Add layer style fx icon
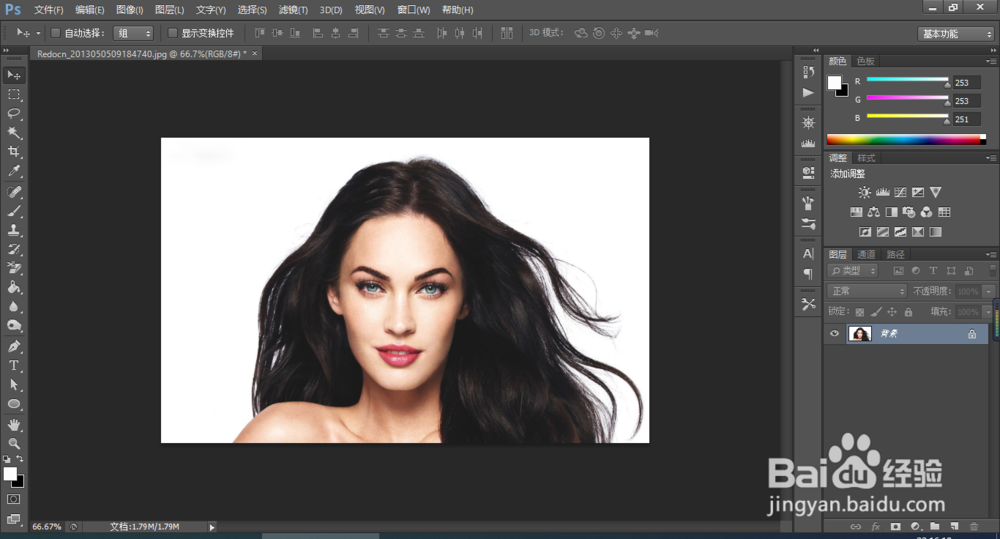1000x539 pixels. pos(876,526)
